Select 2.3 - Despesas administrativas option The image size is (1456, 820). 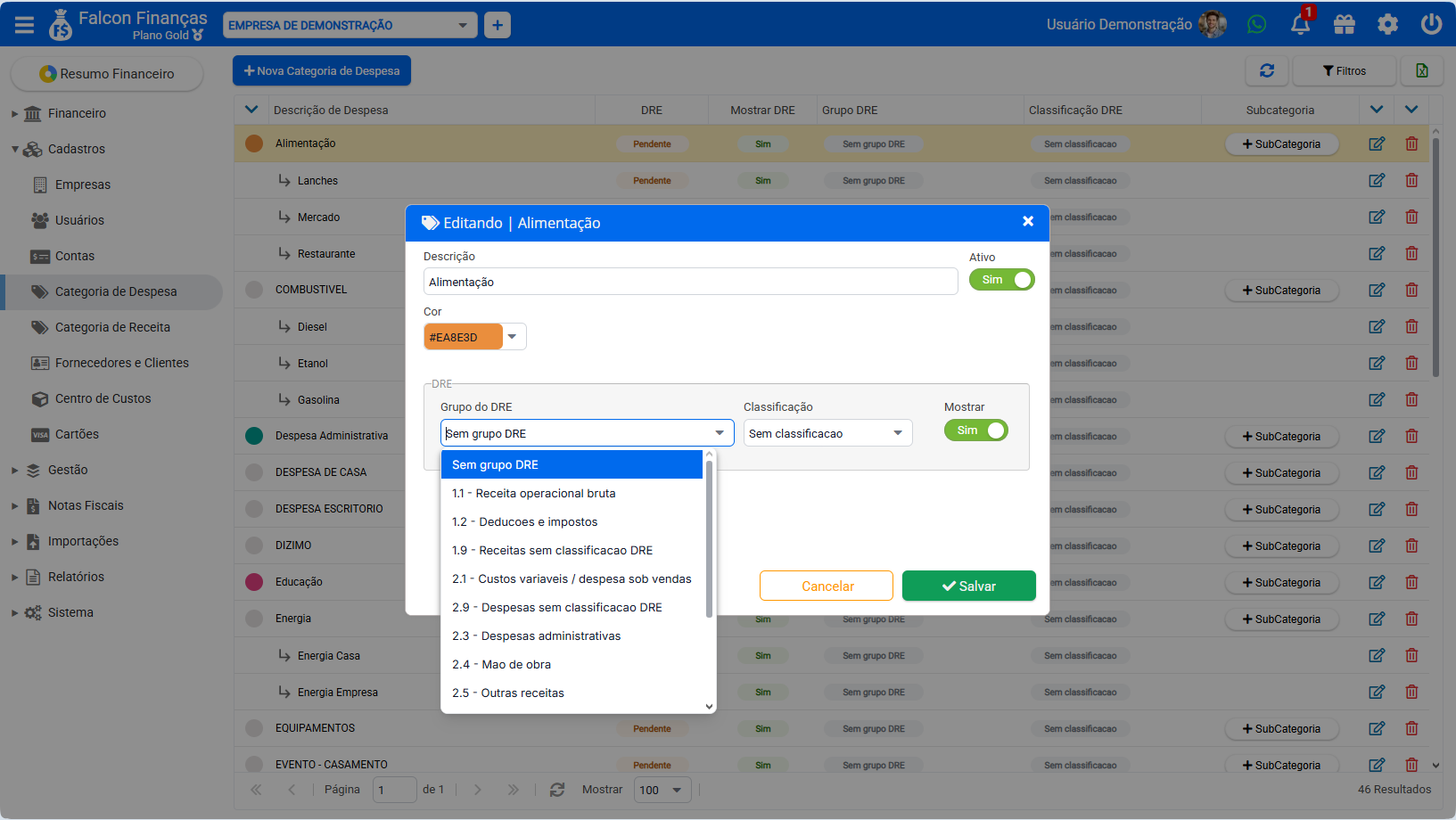point(572,635)
